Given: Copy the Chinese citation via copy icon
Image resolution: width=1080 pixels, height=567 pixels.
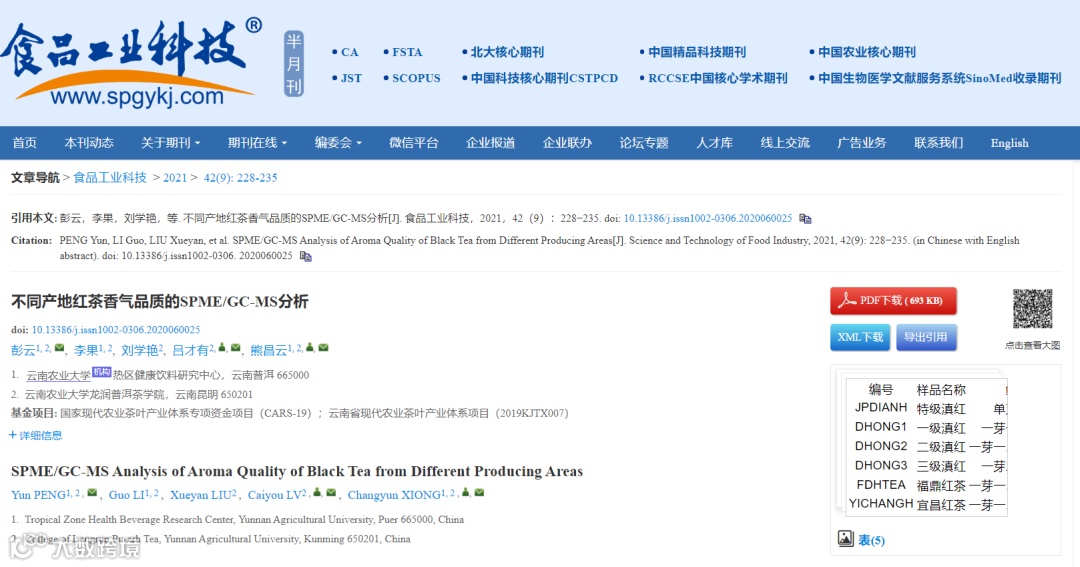Looking at the screenshot, I should [805, 218].
